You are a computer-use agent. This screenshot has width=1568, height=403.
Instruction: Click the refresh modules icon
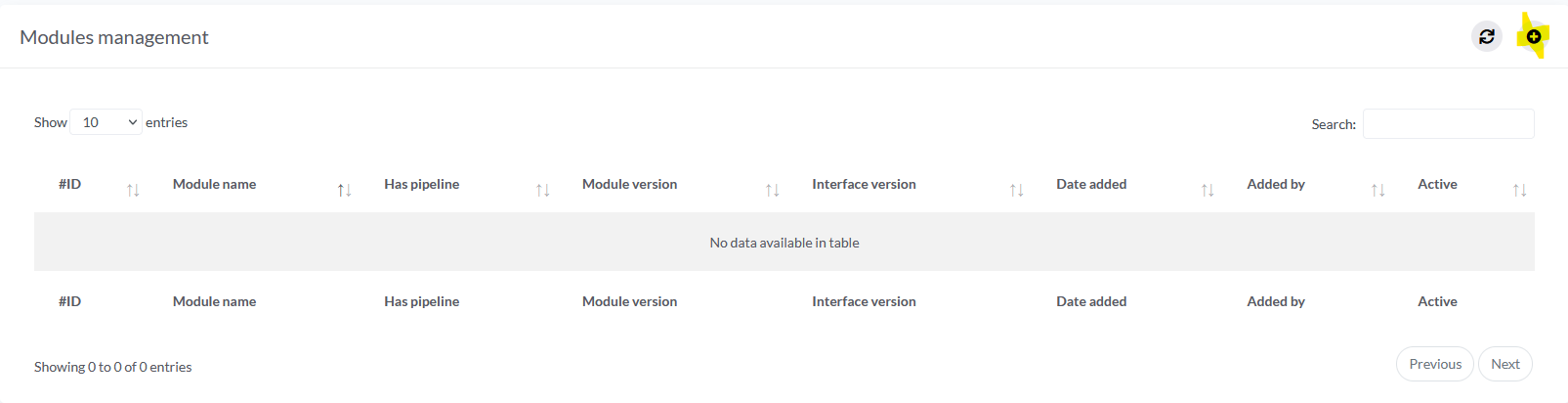pos(1486,37)
